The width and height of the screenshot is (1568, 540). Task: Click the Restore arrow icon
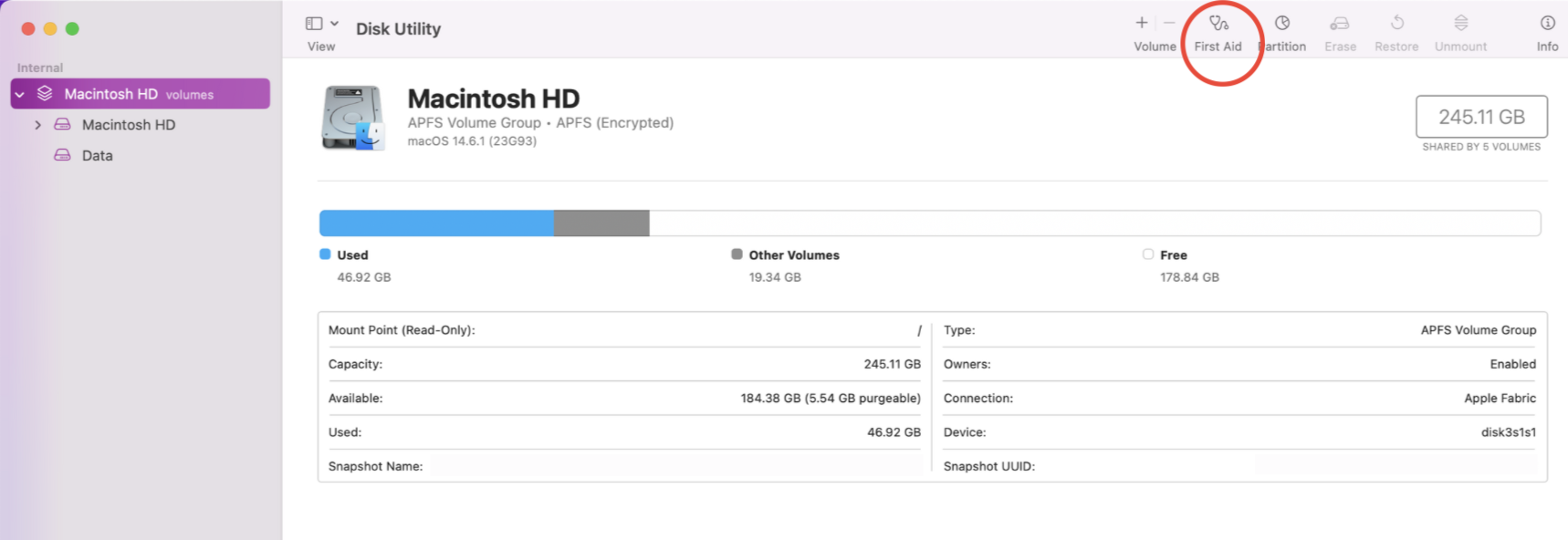(x=1397, y=23)
